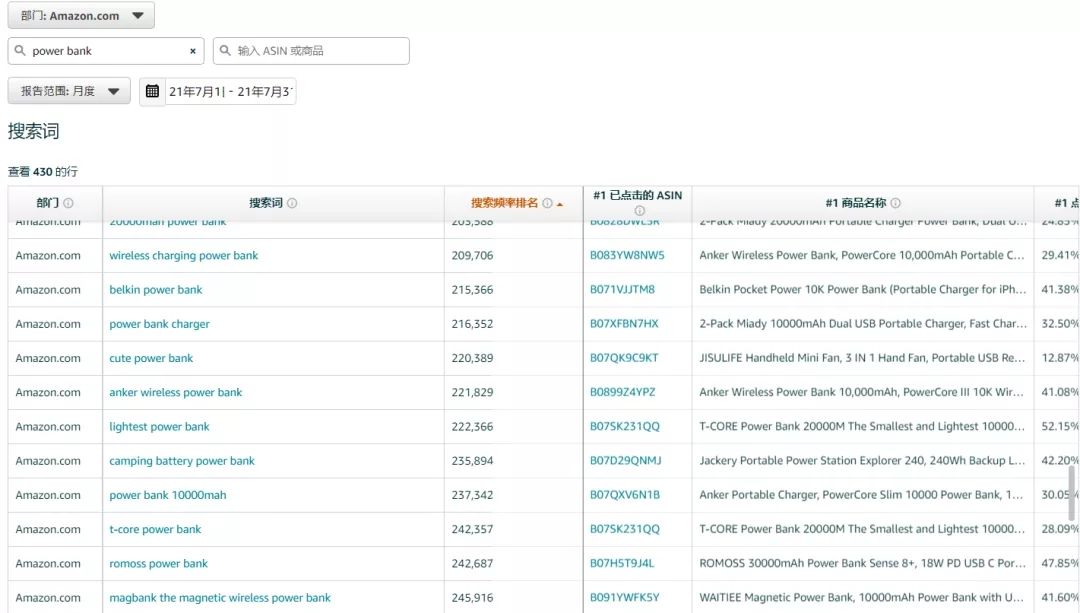
Task: Open search term anker wireless power bank
Action: pyautogui.click(x=176, y=393)
